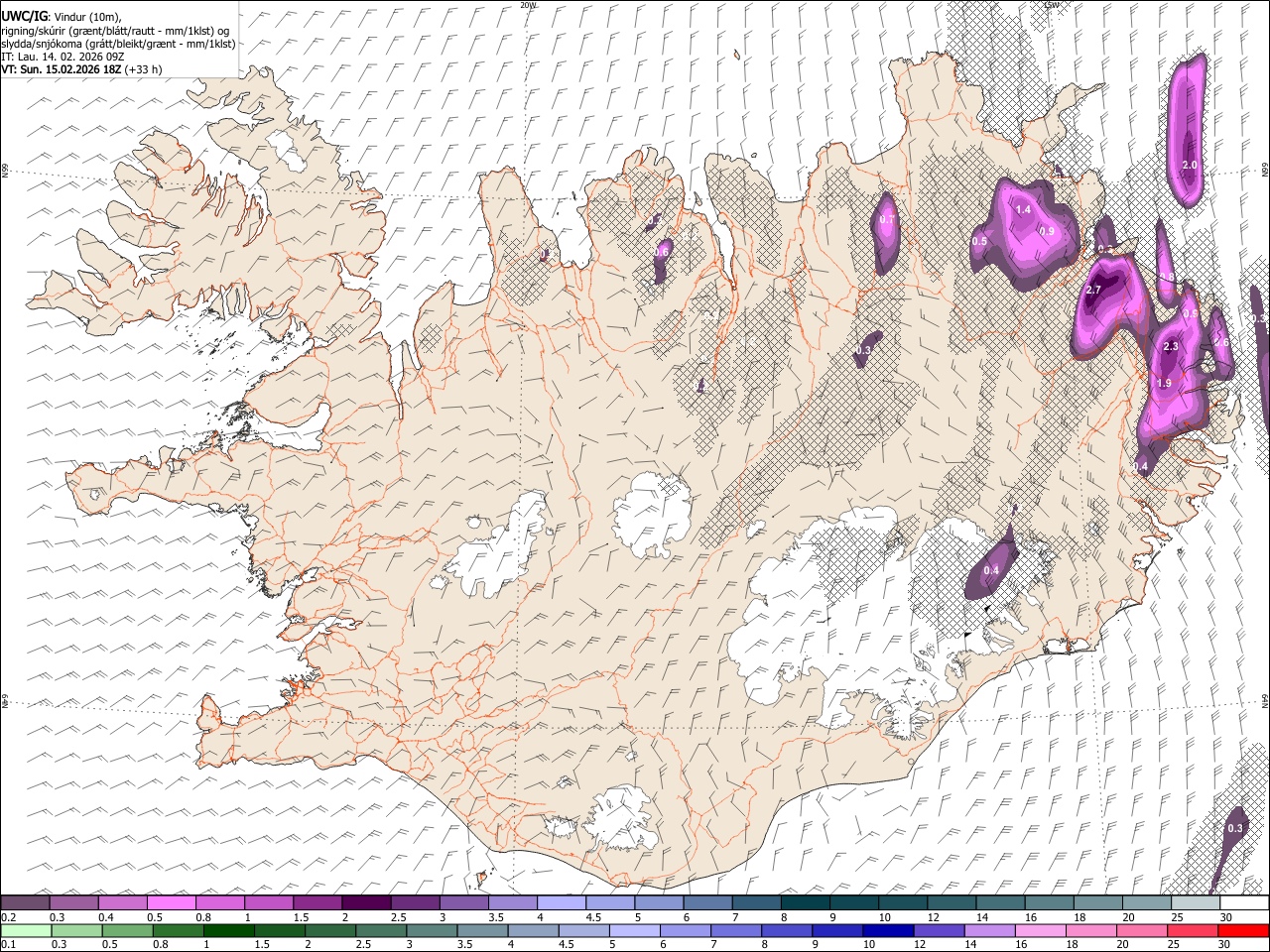Pick the deep blue 10 rain legend swatch
The width and height of the screenshot is (1270, 952).
(x=886, y=930)
